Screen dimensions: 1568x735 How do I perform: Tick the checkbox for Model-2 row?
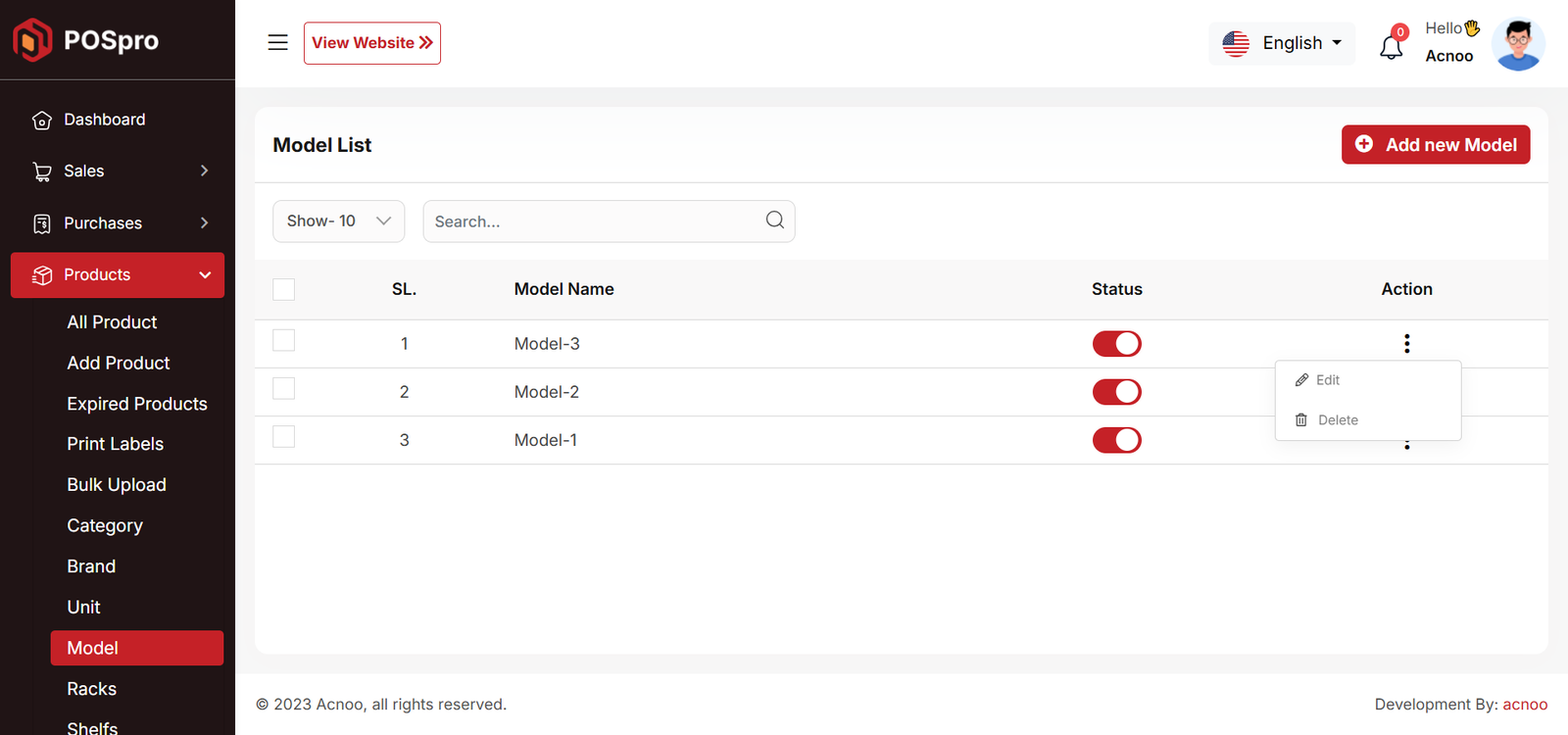(x=283, y=389)
